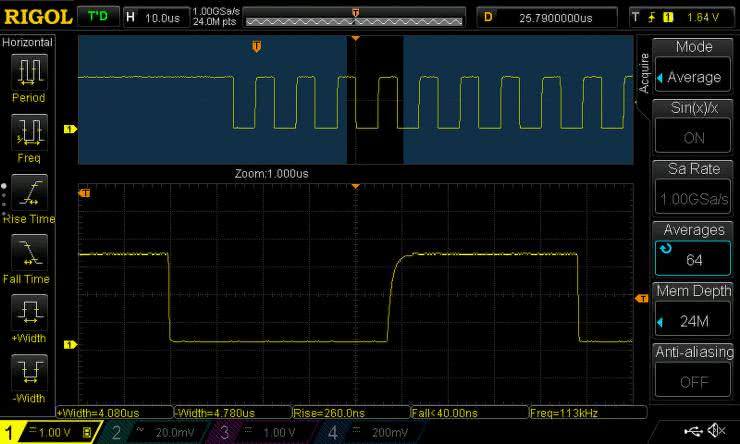This screenshot has height=444, width=740.
Task: Choose the Rise Time measurement icon
Action: pyautogui.click(x=28, y=193)
